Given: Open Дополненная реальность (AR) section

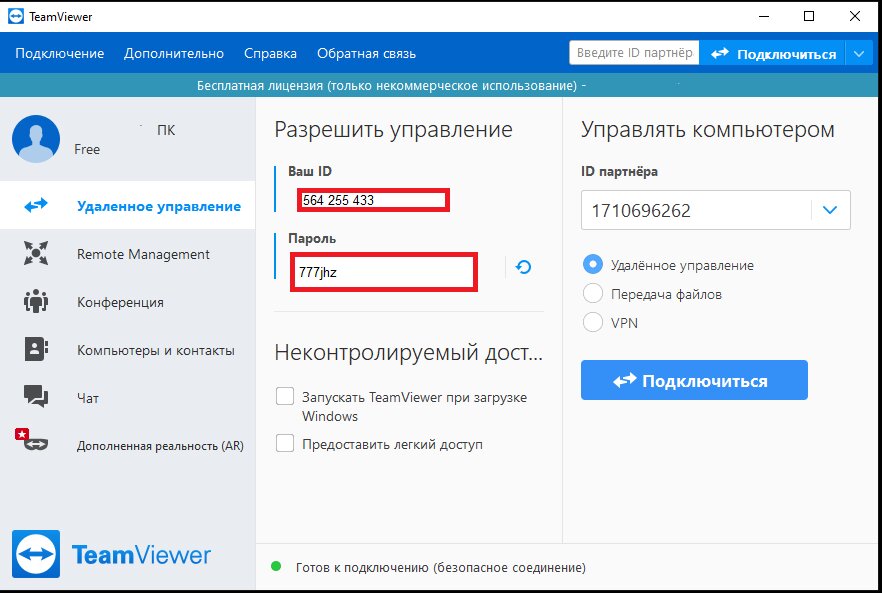Looking at the screenshot, I should 128,445.
